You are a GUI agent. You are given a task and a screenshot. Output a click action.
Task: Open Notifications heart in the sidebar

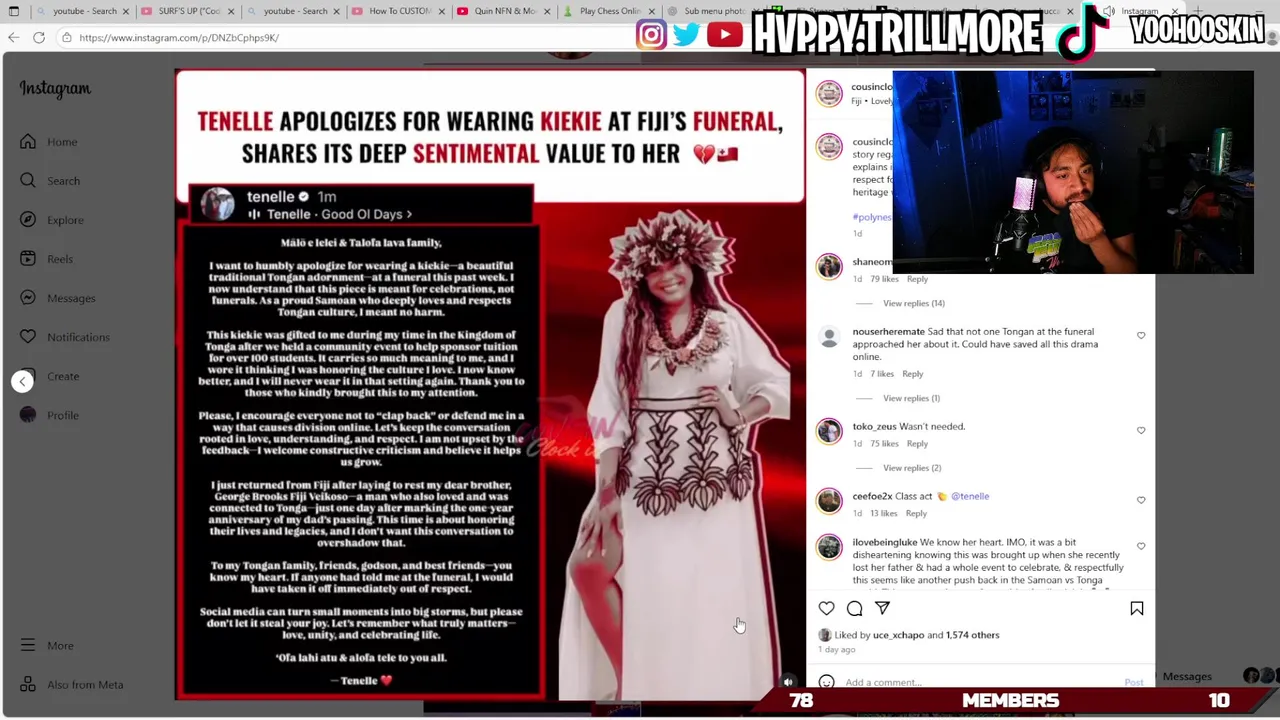(65, 337)
